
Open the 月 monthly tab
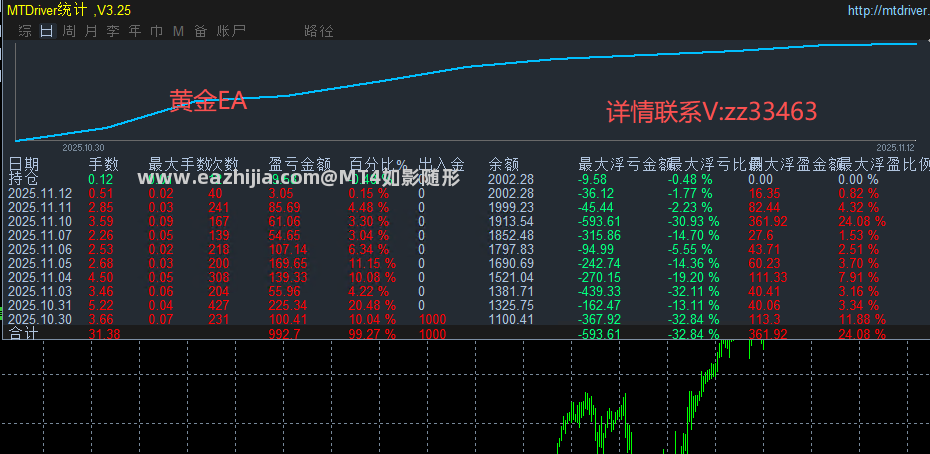pyautogui.click(x=91, y=31)
